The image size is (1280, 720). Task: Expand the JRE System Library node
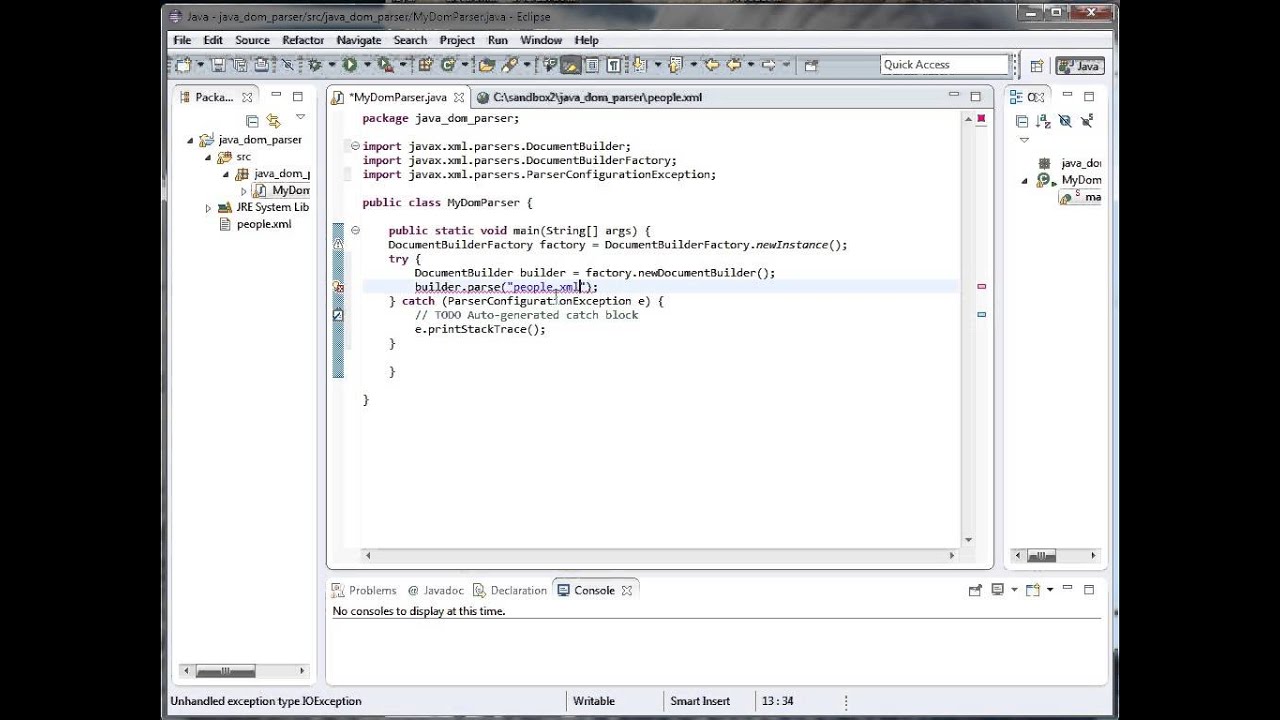point(208,208)
